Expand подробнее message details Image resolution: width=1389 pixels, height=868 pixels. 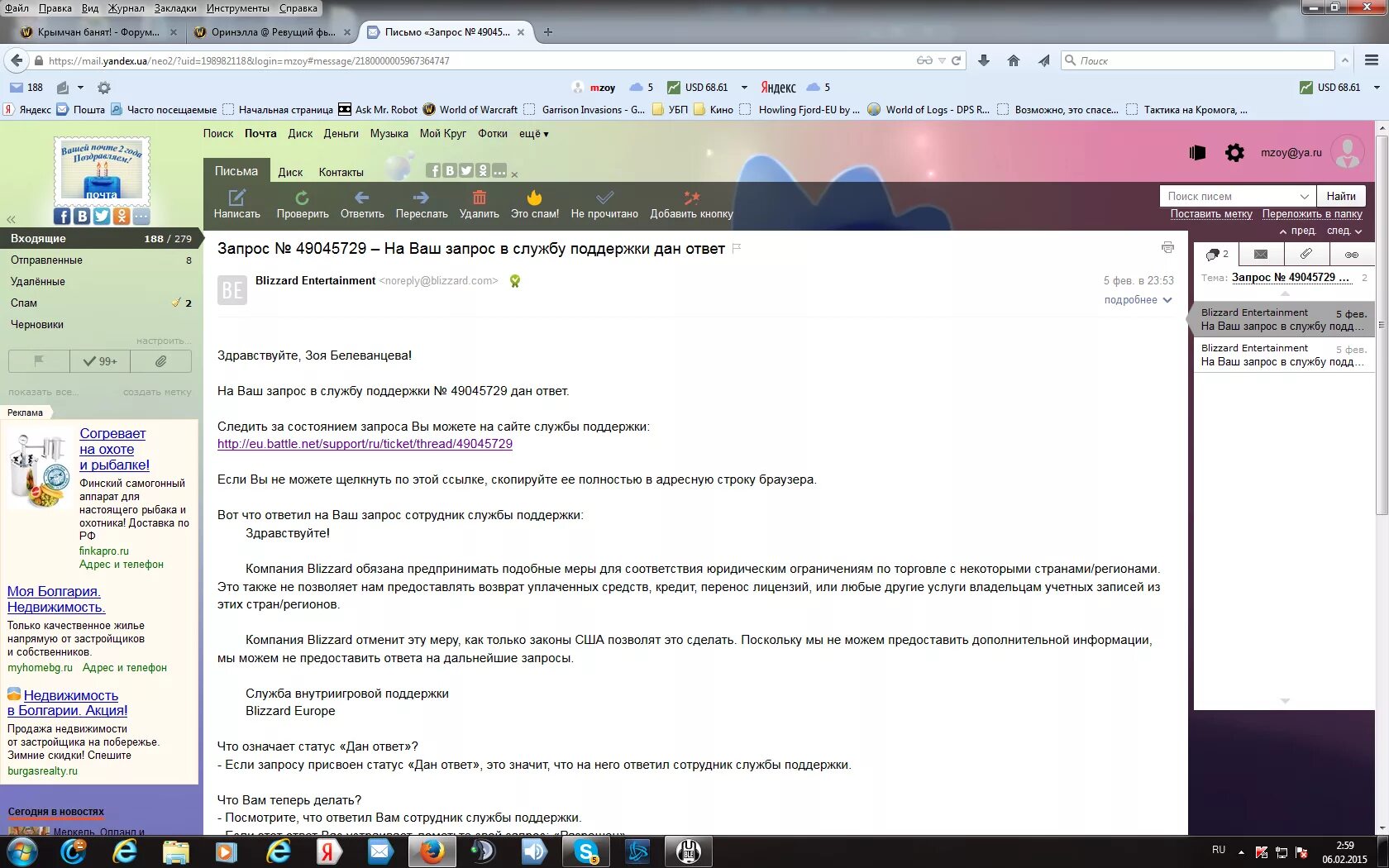(x=1138, y=300)
